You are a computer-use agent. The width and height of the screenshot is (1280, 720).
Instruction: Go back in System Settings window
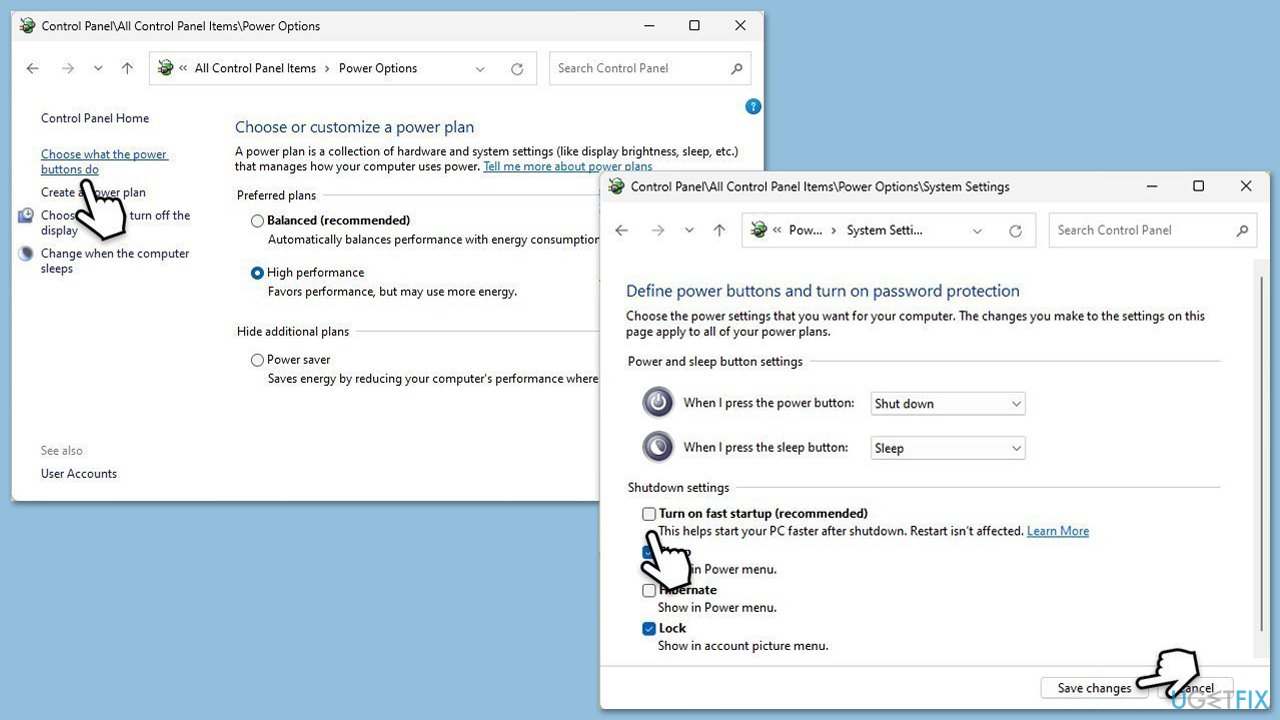(622, 230)
